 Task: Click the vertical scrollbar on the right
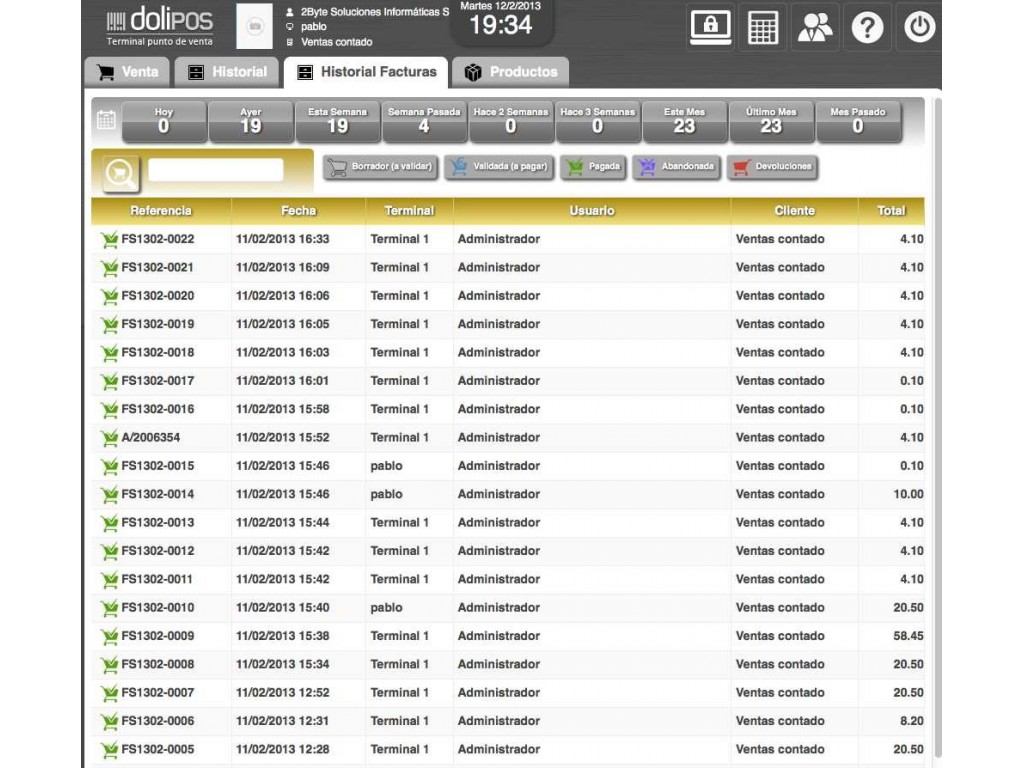point(938,428)
